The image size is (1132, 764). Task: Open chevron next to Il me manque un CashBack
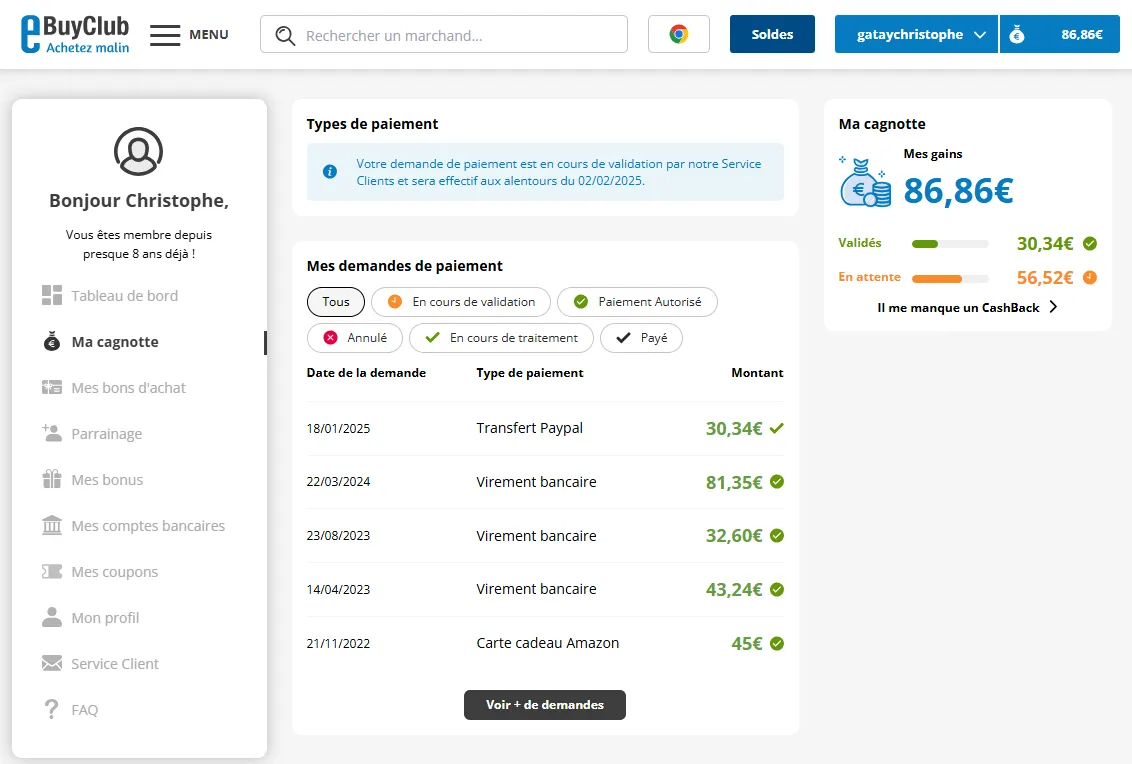[1053, 307]
